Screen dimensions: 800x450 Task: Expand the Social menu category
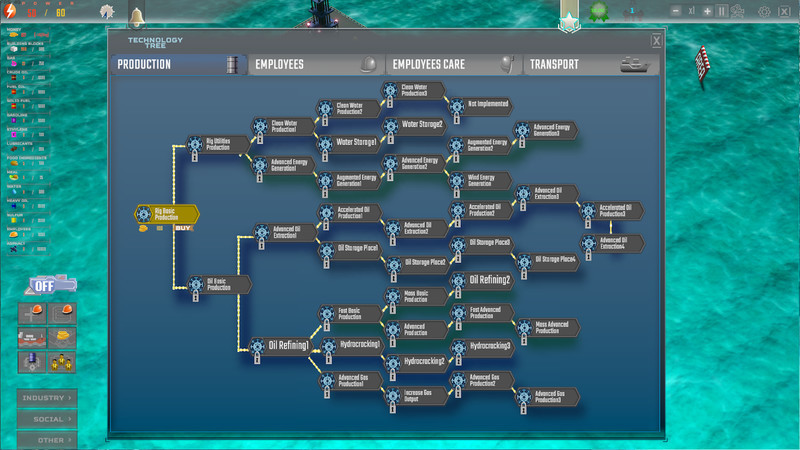[x=46, y=419]
